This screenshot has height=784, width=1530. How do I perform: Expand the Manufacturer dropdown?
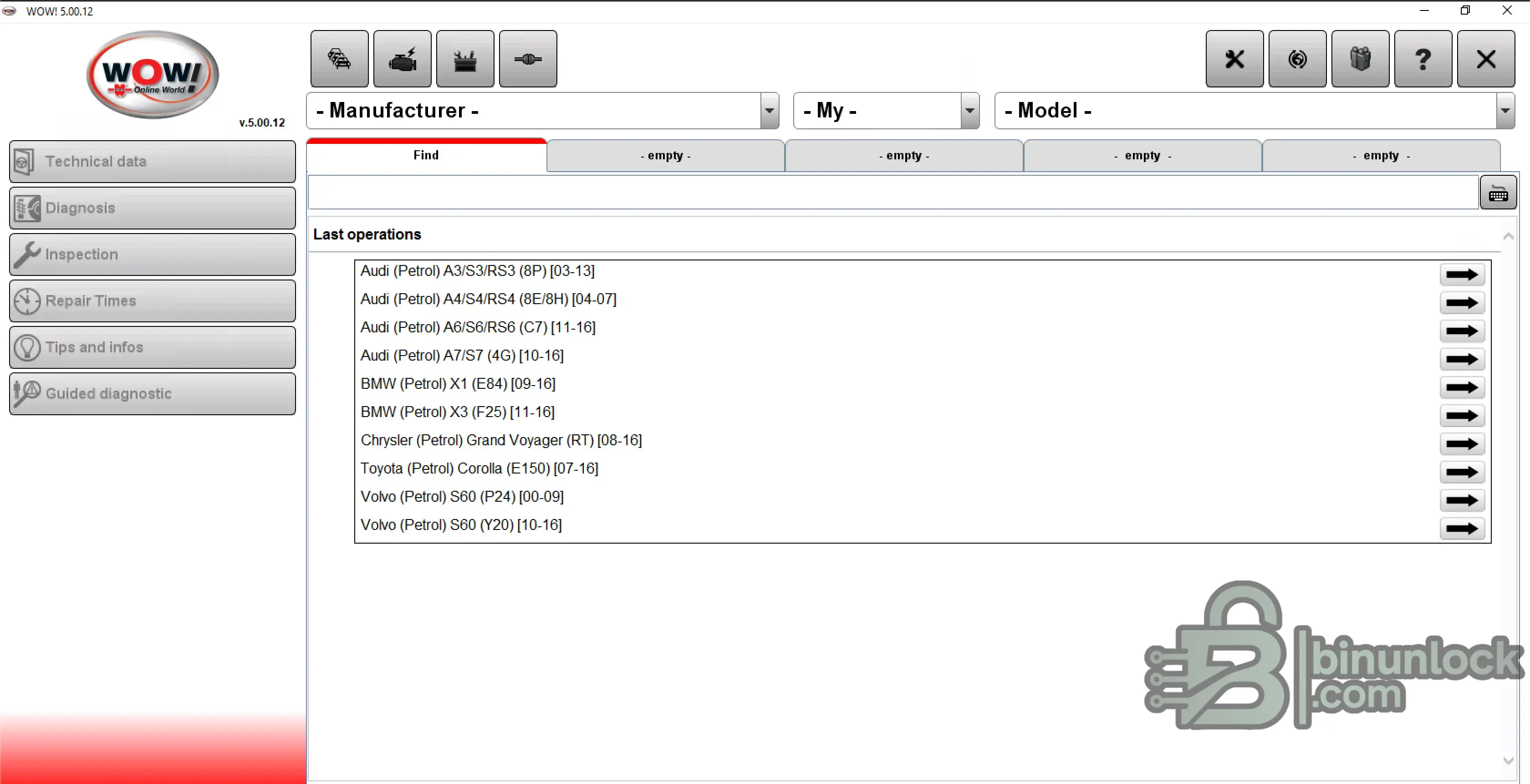[x=769, y=111]
